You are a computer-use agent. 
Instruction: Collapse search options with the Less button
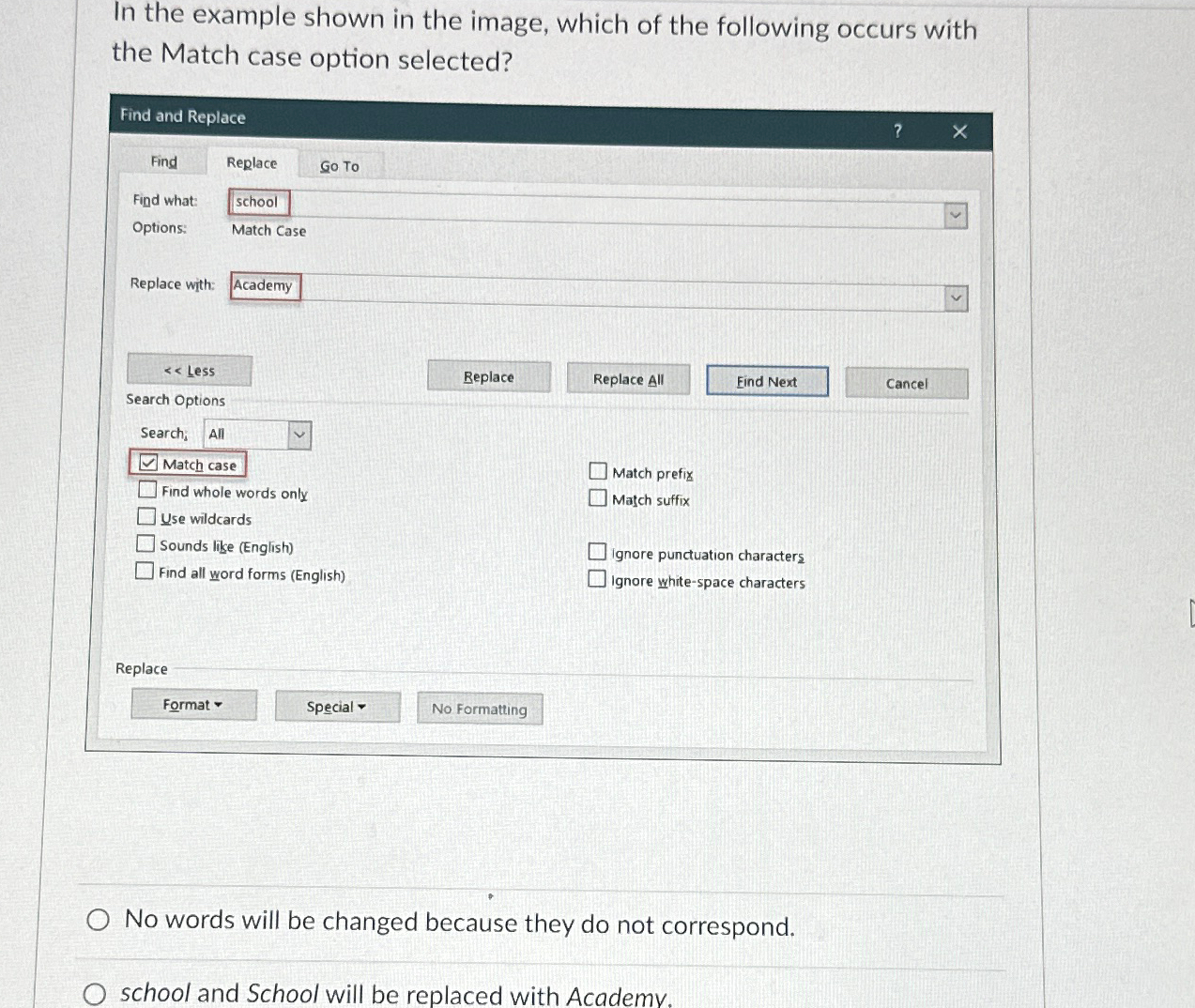(190, 370)
